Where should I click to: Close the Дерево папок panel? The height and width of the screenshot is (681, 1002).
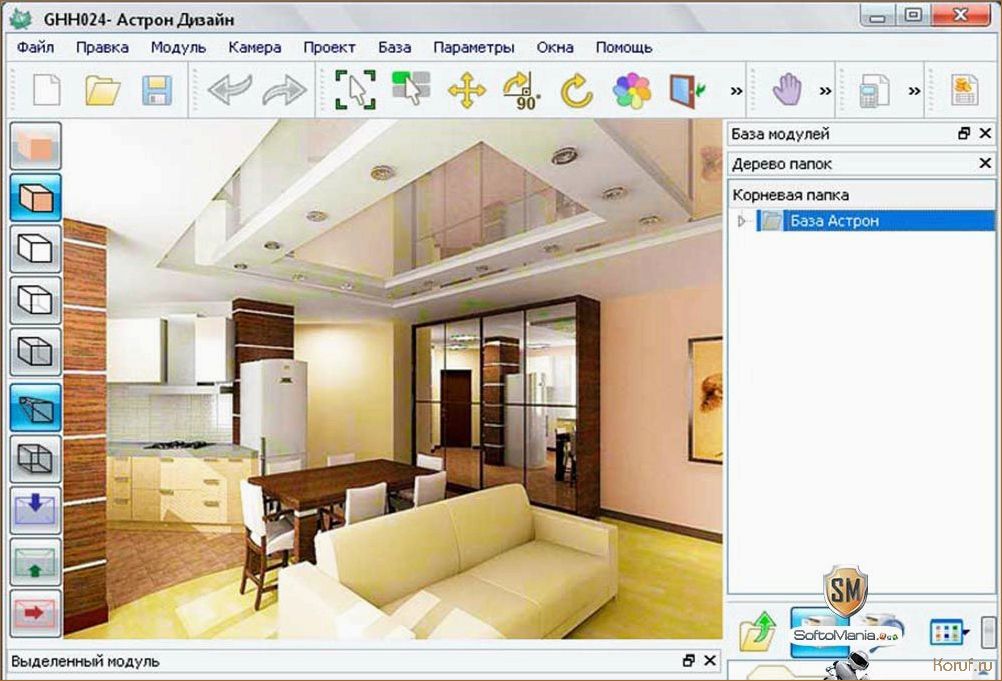pos(985,163)
